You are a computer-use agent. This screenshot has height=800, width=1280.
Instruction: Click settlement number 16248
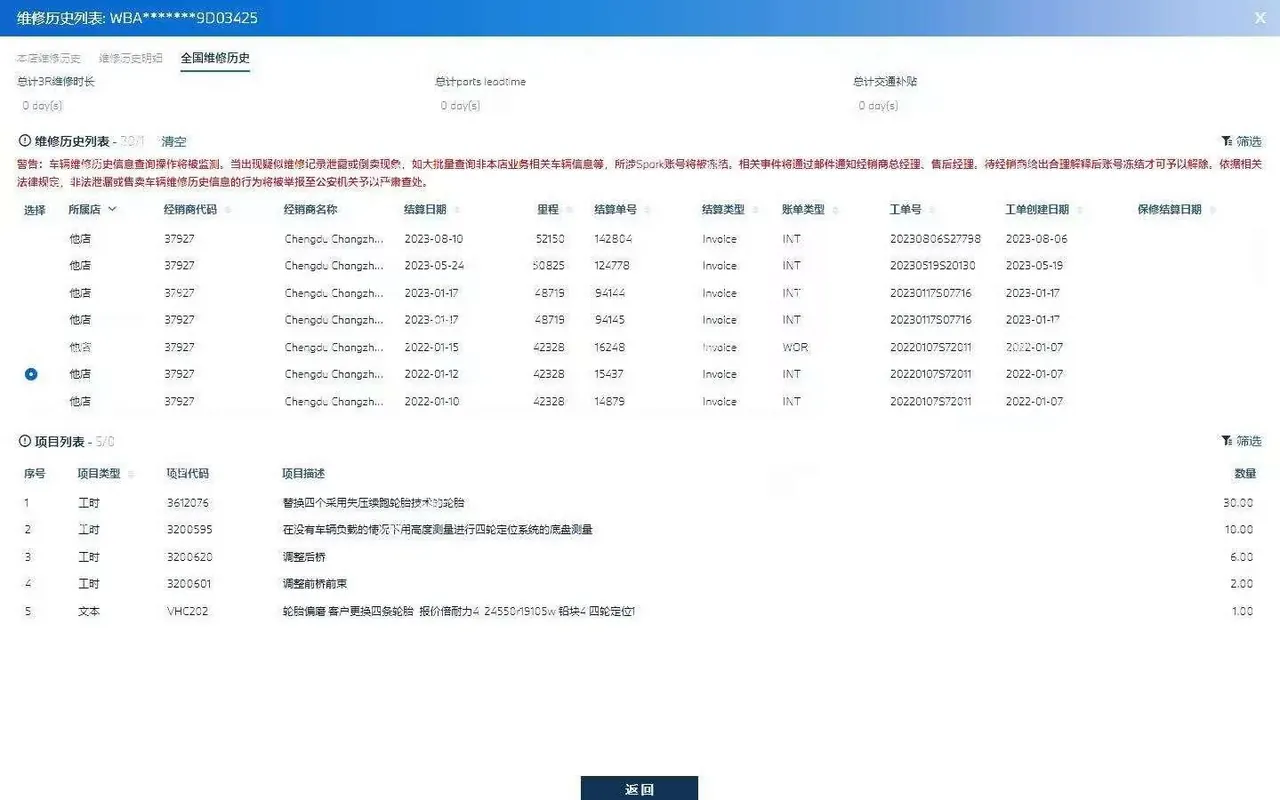pos(609,347)
